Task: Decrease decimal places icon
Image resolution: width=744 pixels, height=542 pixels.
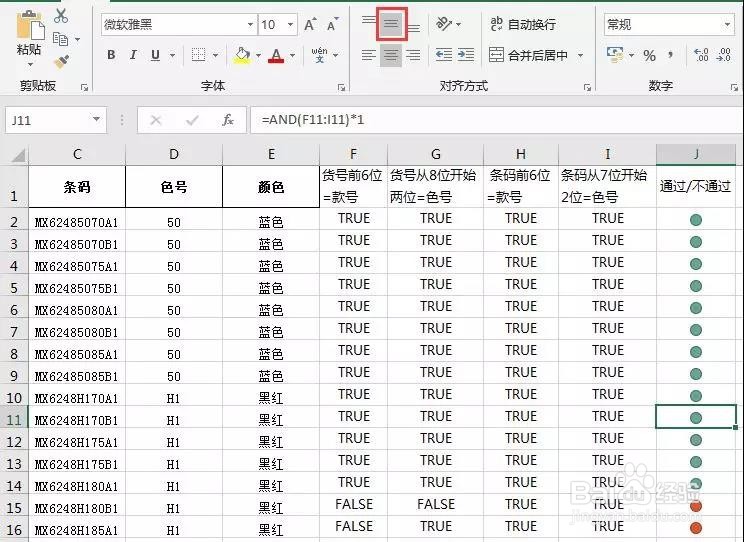Action: point(724,55)
